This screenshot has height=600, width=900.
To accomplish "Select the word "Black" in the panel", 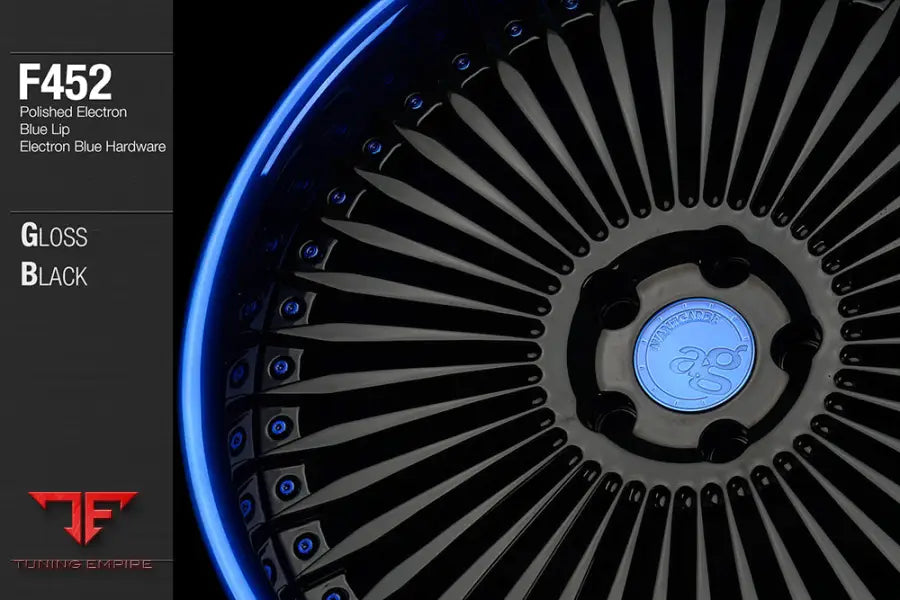I will pyautogui.click(x=54, y=275).
